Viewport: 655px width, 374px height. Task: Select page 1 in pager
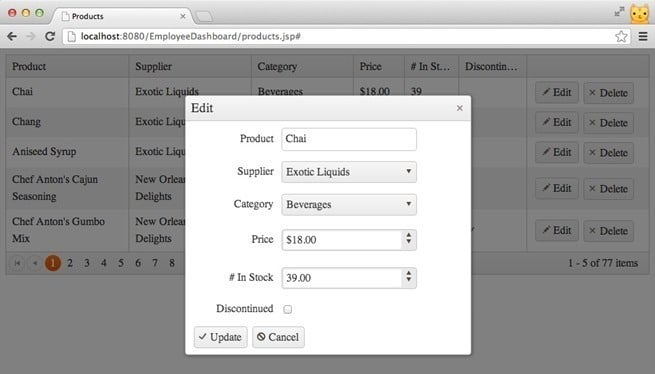pos(53,263)
